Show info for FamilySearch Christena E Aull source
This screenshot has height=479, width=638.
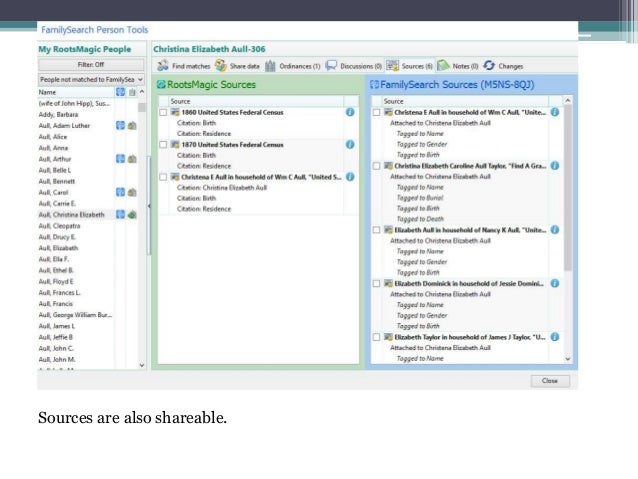555,112
